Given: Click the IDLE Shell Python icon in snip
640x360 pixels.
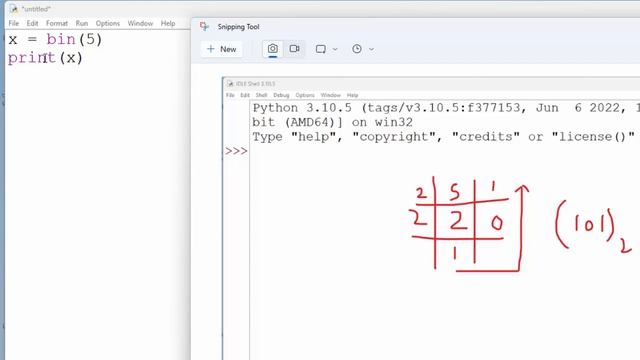Looking at the screenshot, I should click(x=230, y=84).
